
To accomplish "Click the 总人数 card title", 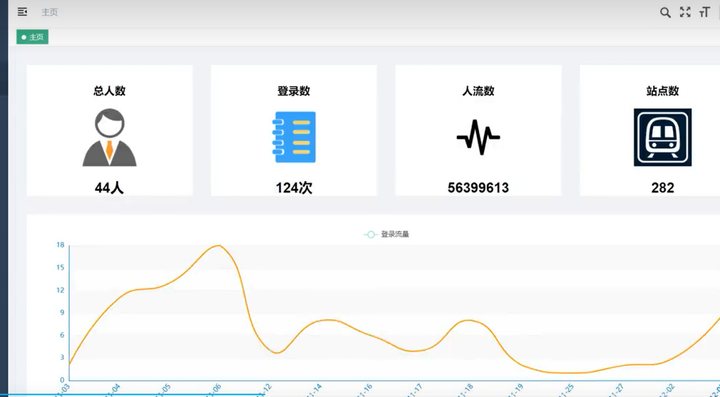I will (109, 91).
